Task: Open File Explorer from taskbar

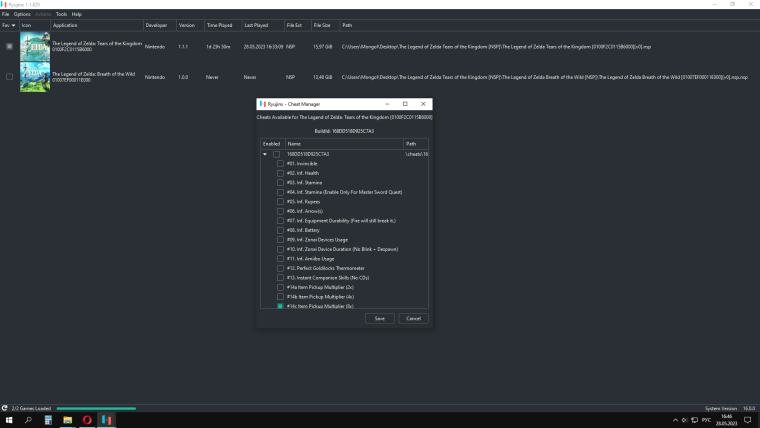Action: 67,420
